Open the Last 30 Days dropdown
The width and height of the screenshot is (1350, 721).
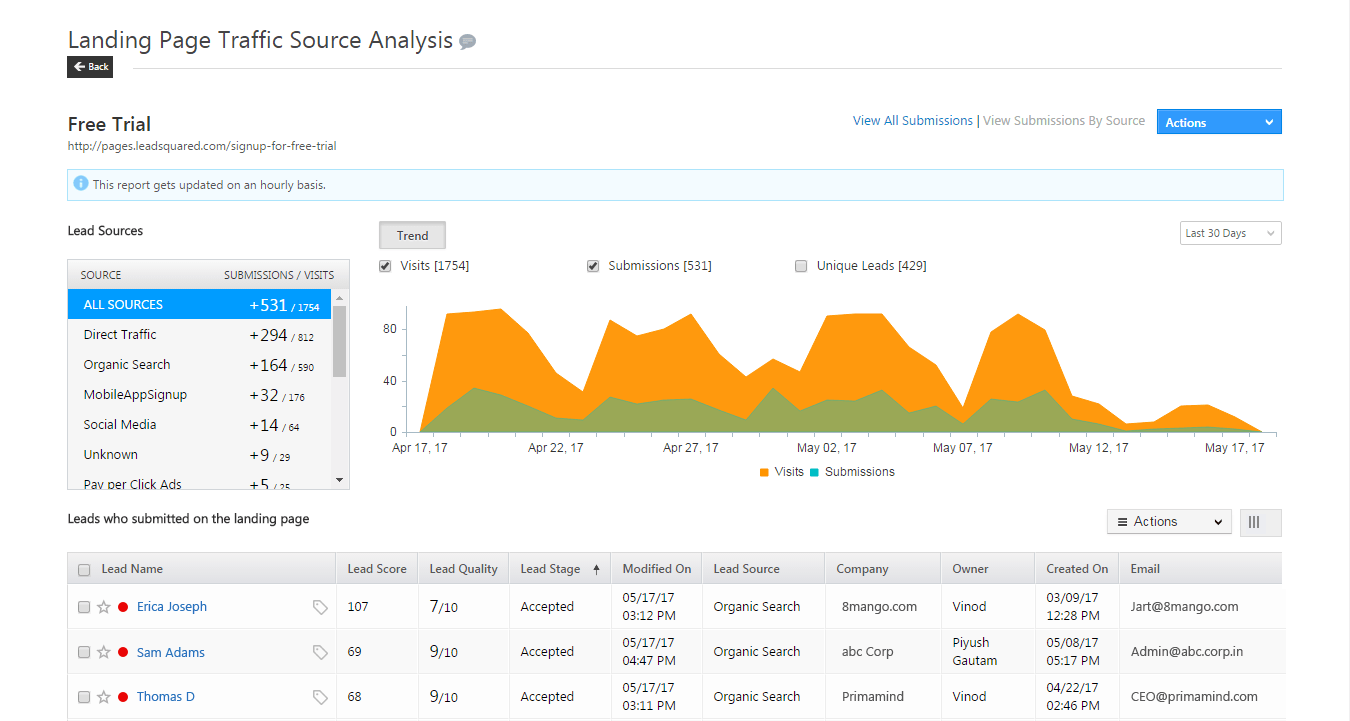click(x=1230, y=232)
